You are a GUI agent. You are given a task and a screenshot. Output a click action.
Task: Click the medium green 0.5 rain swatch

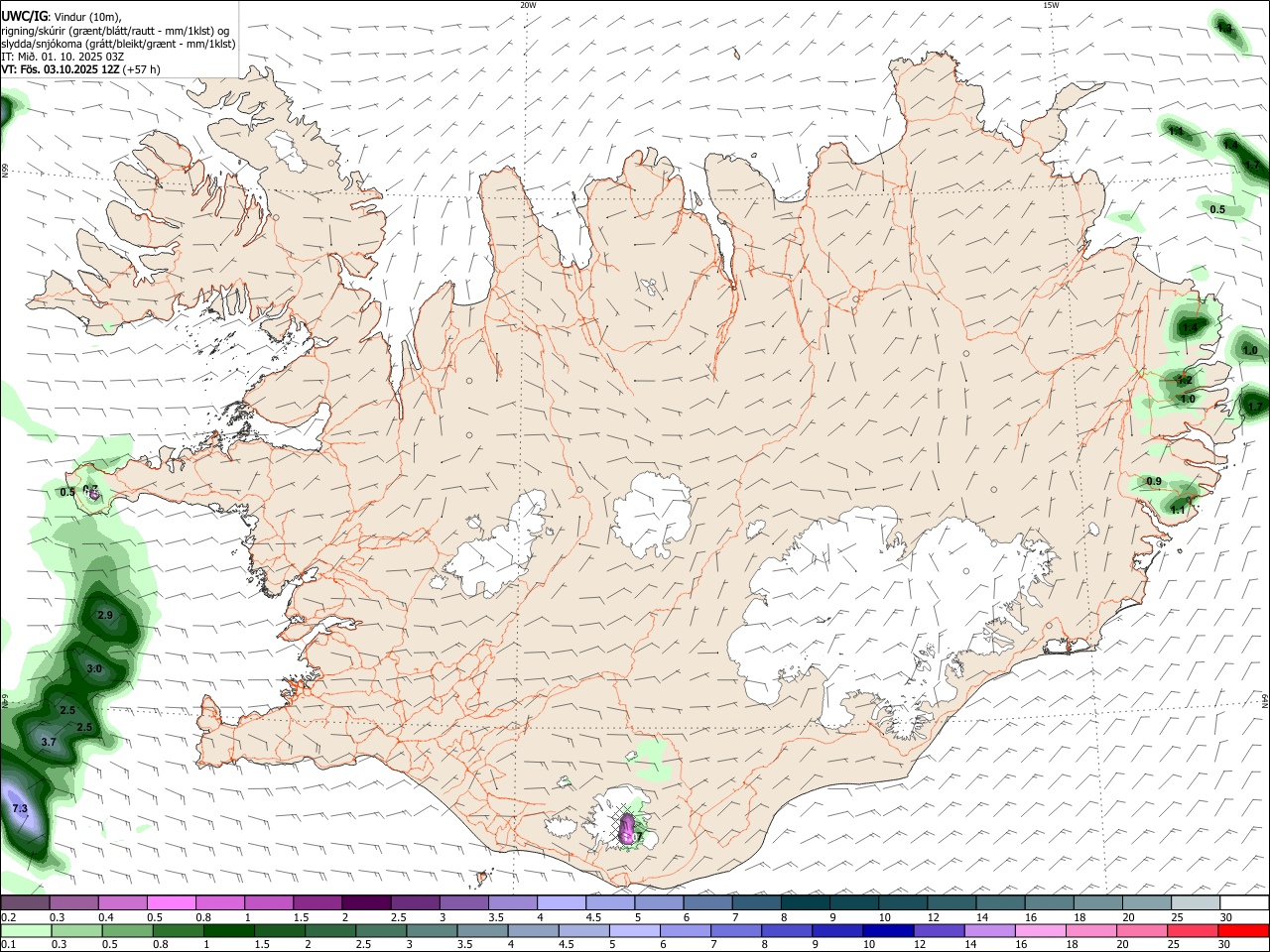pyautogui.click(x=127, y=930)
